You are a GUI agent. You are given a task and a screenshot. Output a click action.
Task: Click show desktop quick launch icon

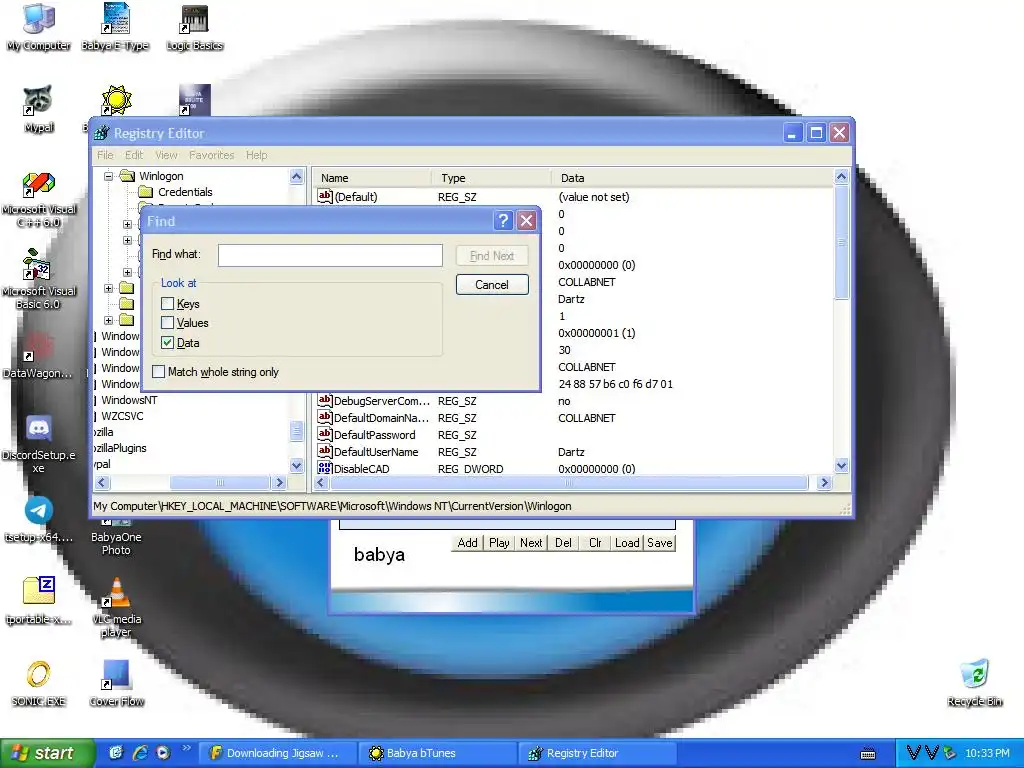click(x=116, y=753)
